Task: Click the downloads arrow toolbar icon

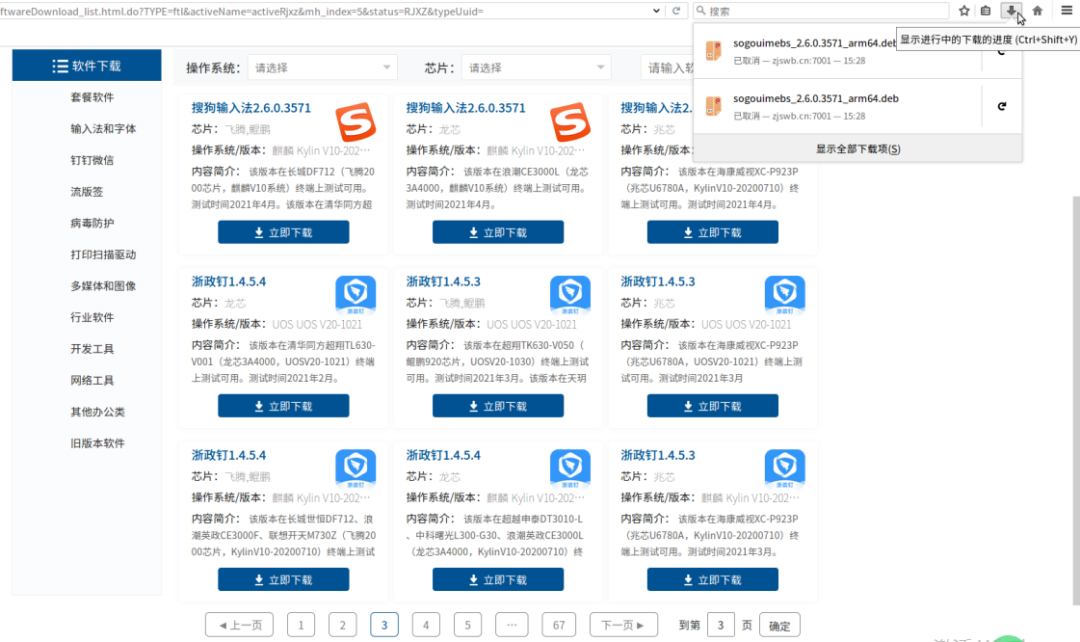Action: [x=1011, y=10]
